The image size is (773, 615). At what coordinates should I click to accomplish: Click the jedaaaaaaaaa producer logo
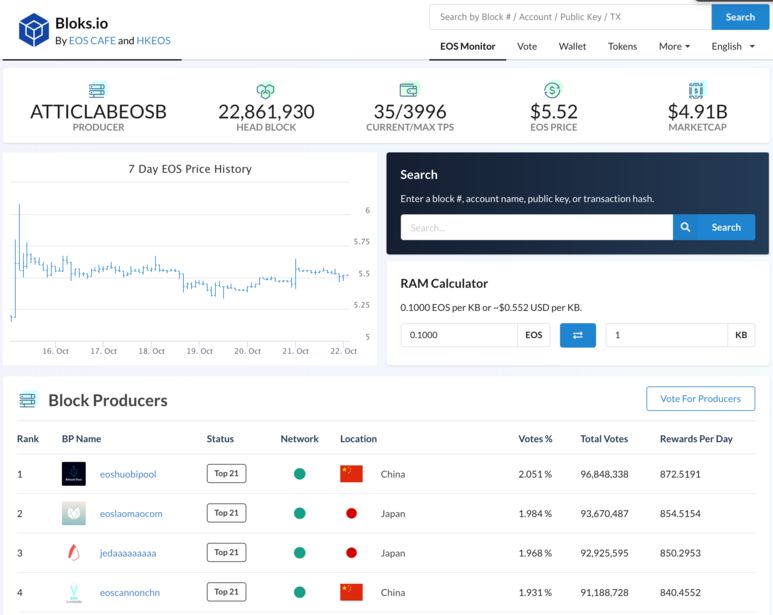click(x=74, y=552)
